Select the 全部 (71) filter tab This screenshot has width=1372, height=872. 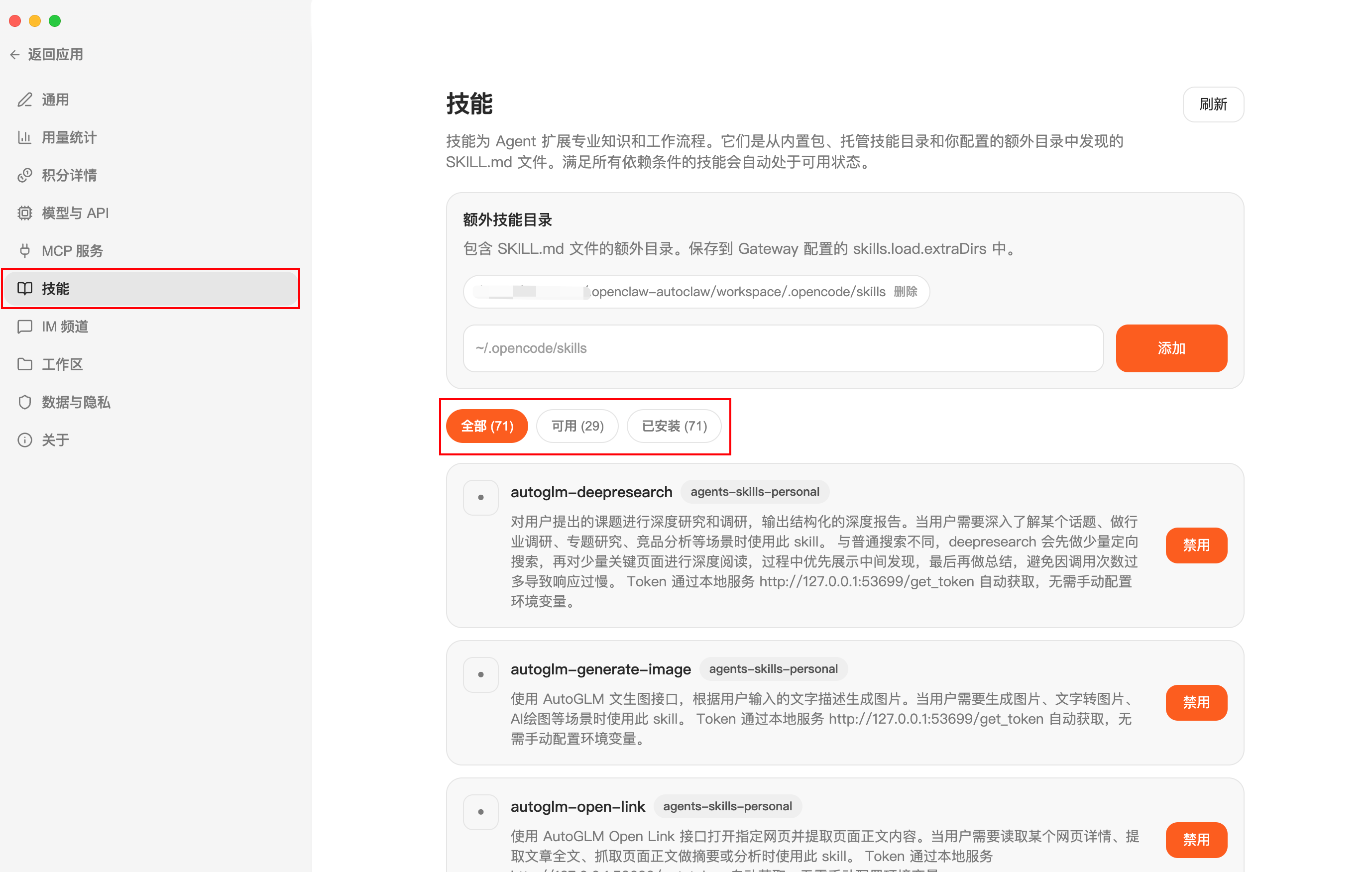coord(486,426)
